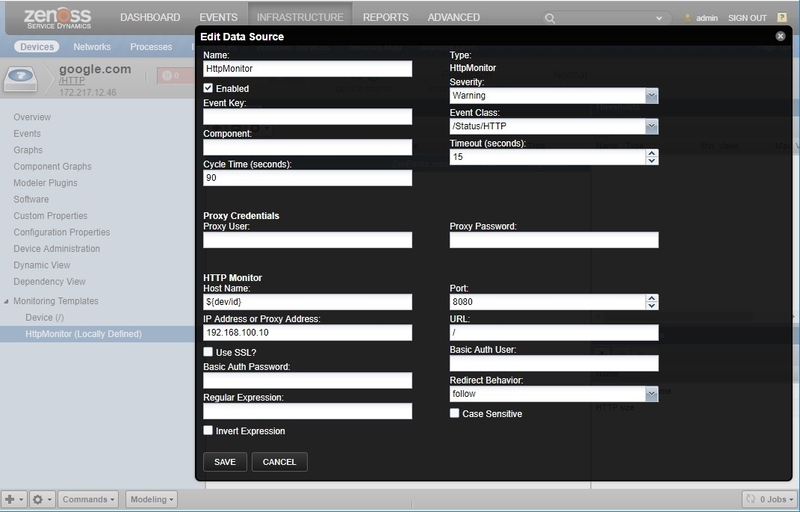Increase the Timeout value with up arrow

click(651, 153)
